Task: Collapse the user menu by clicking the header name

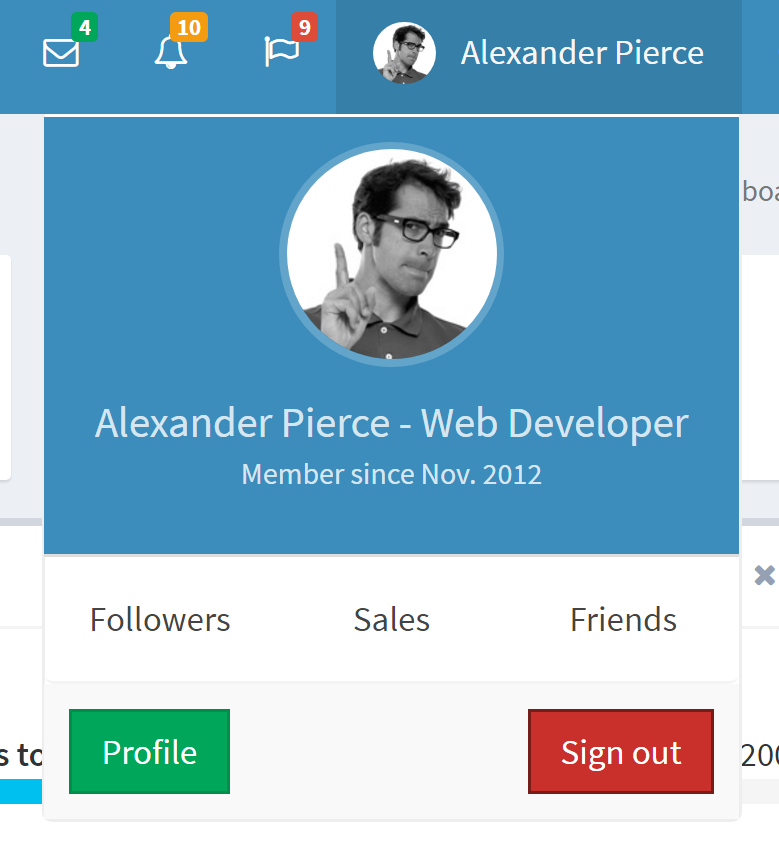Action: (x=581, y=53)
